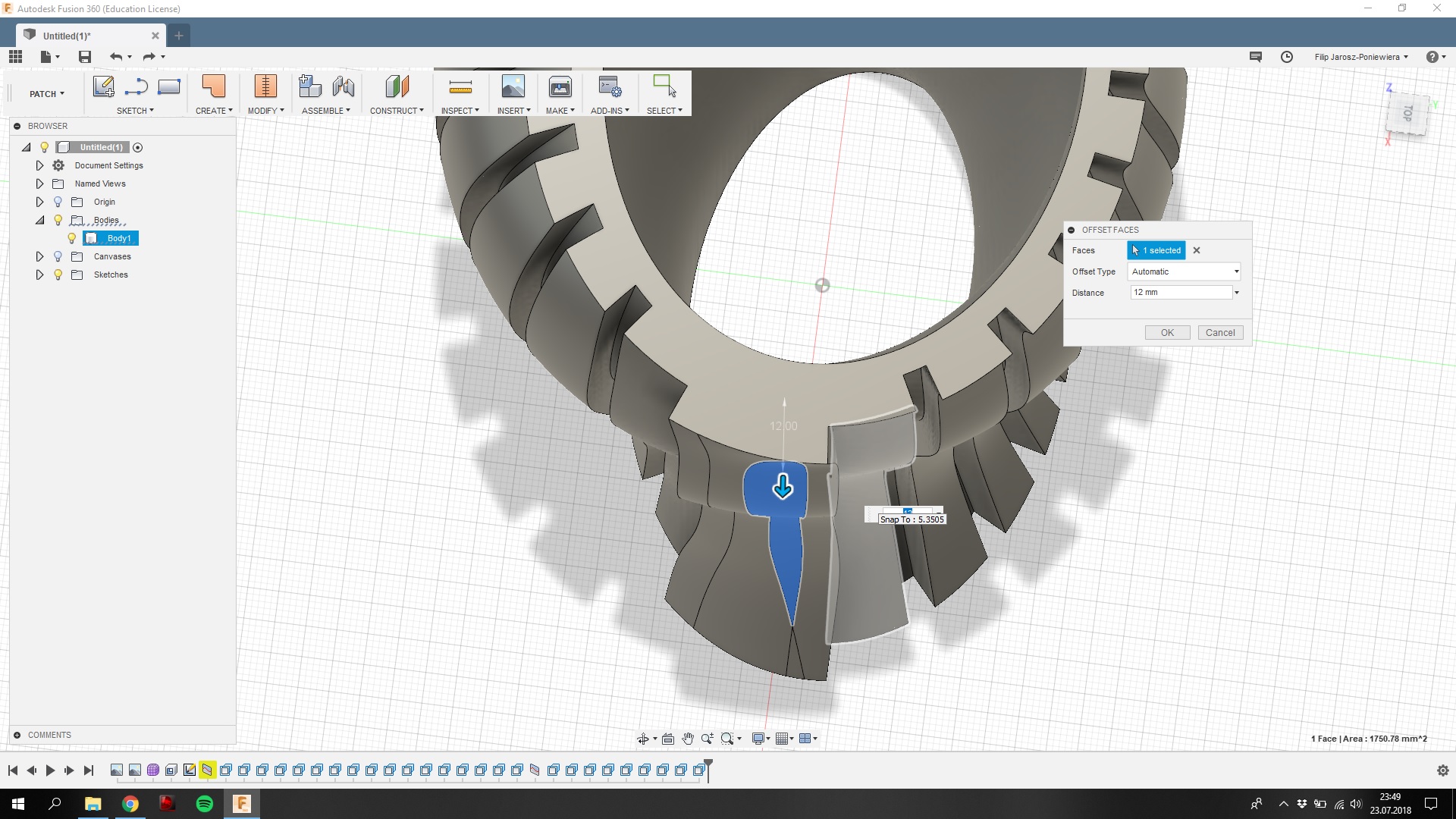
Task: Open the CONSTRUCT menu
Action: (397, 111)
